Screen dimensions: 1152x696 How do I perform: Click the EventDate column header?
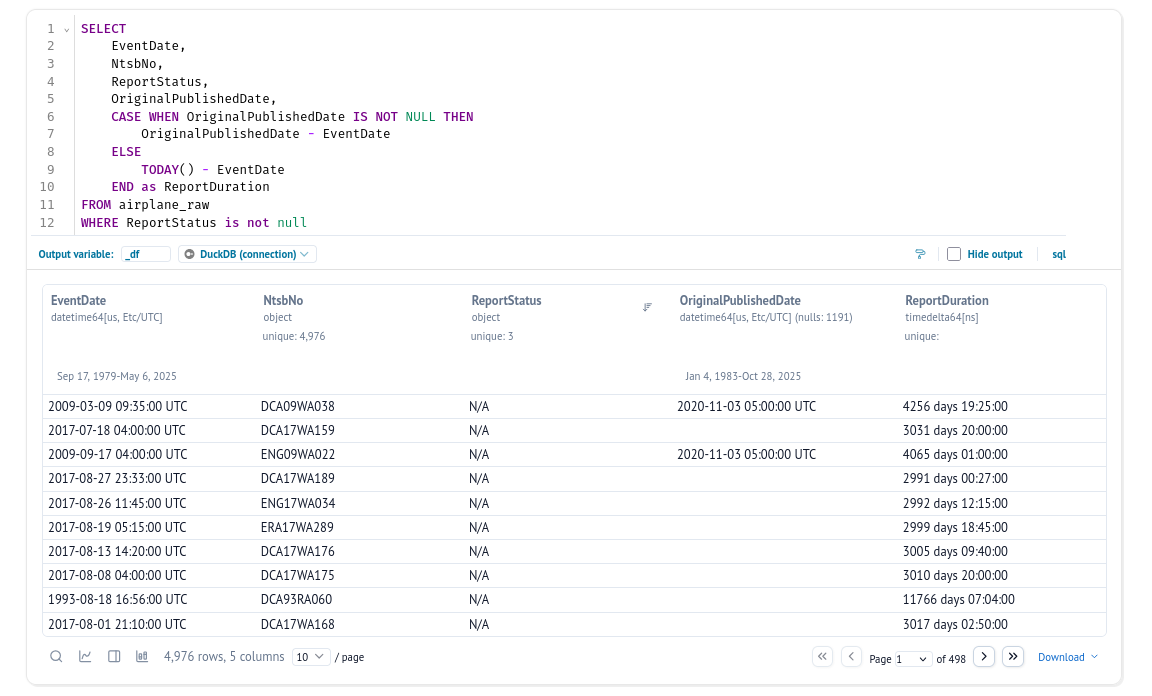coord(78,300)
